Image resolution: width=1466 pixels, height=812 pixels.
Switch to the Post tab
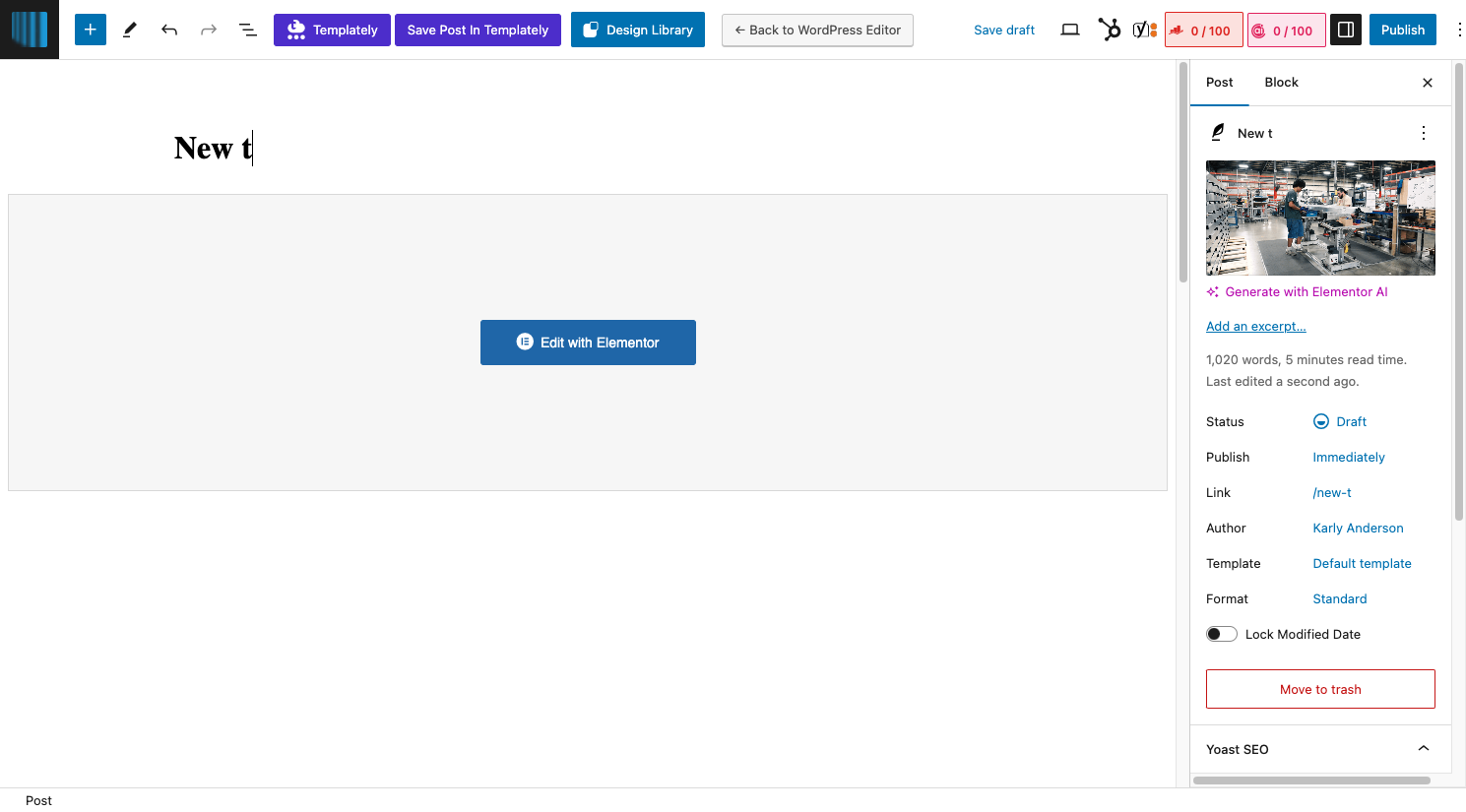[x=1219, y=83]
